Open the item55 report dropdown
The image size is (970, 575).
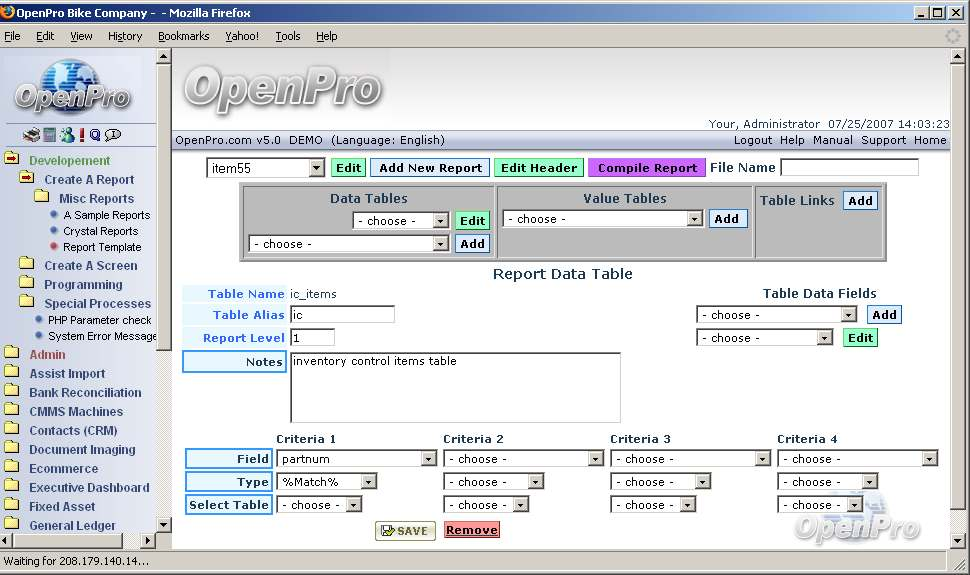pos(316,168)
